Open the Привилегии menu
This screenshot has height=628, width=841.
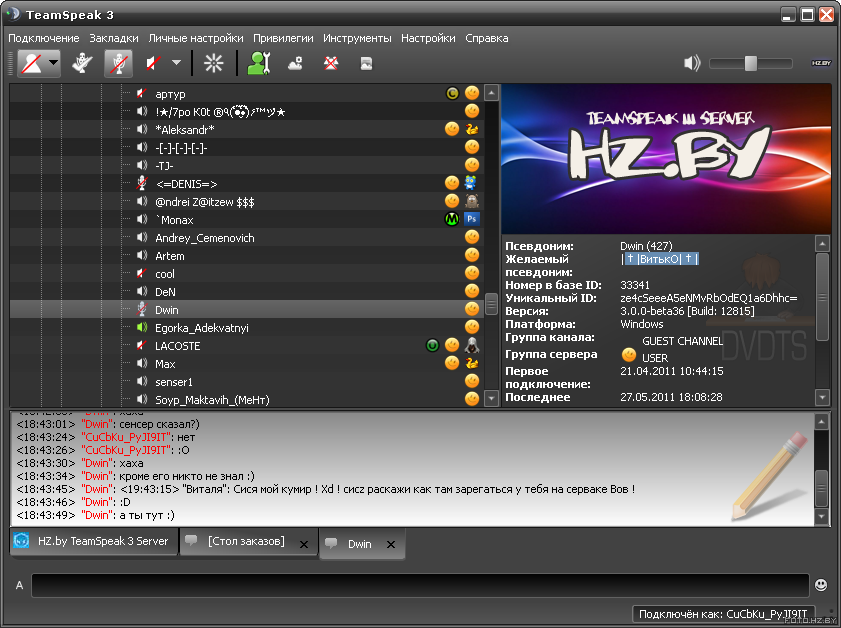pyautogui.click(x=283, y=38)
